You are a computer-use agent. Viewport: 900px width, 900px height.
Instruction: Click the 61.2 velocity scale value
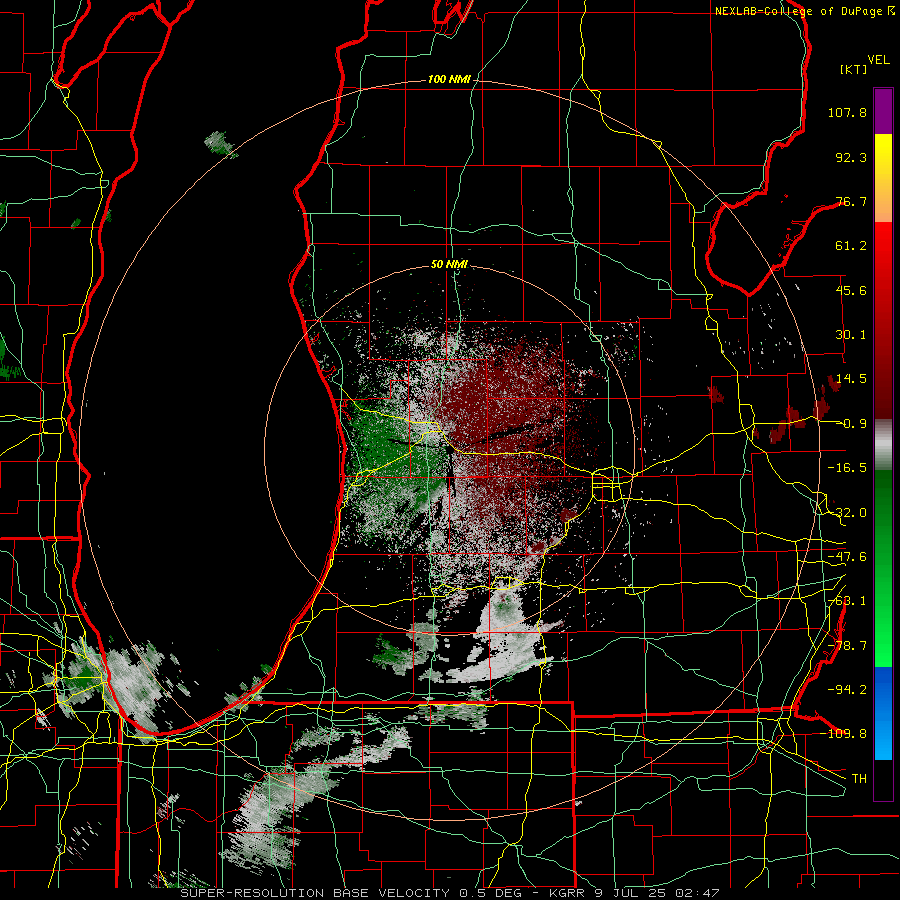click(851, 246)
